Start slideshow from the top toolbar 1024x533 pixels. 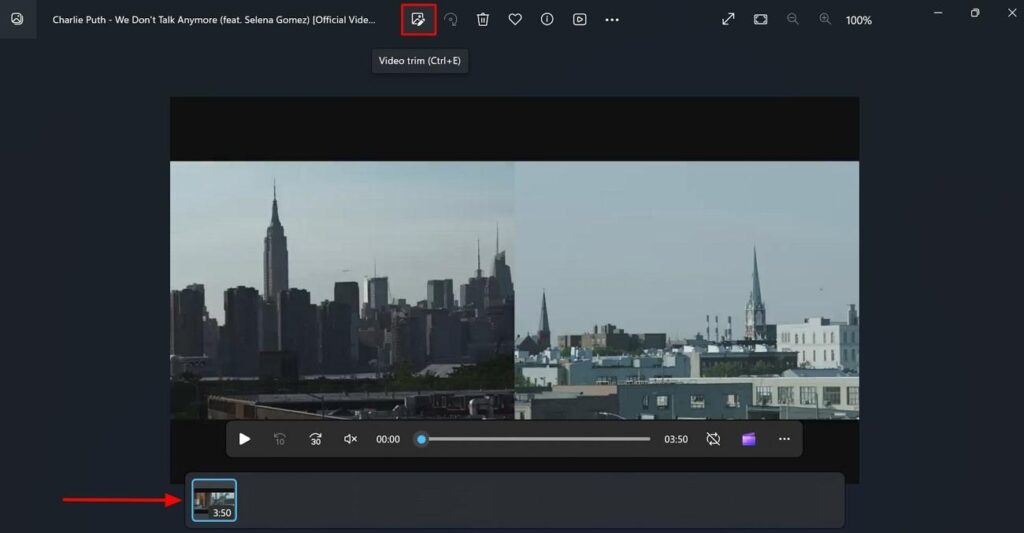tap(579, 20)
